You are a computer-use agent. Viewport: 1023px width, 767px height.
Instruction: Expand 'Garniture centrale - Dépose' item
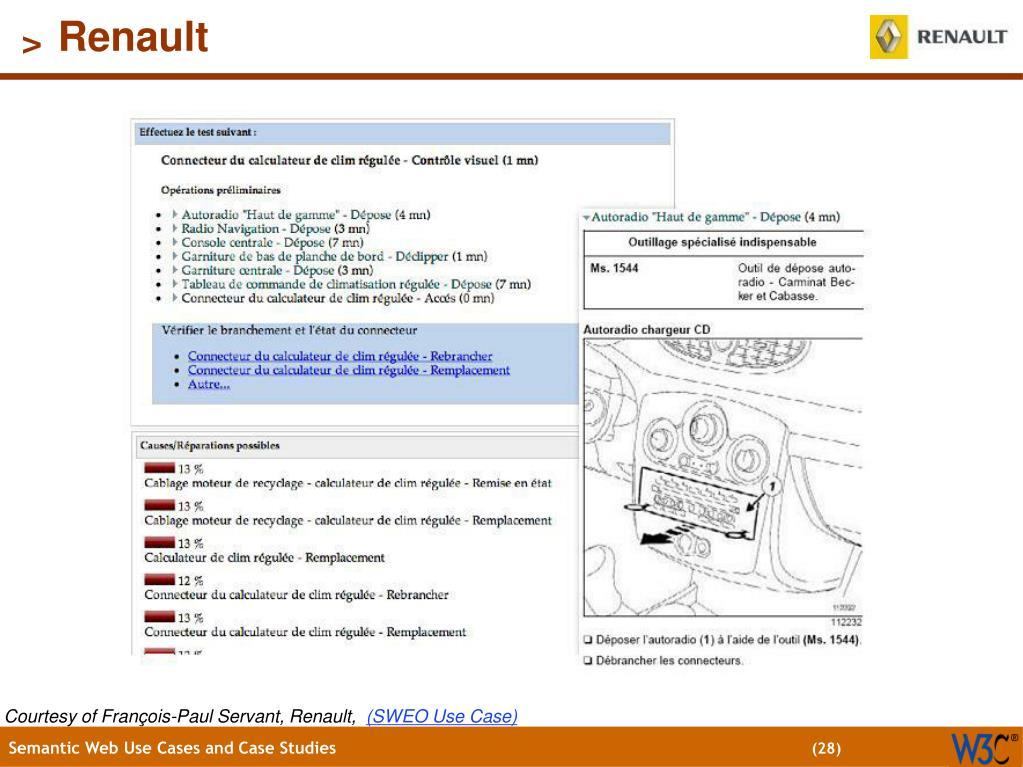175,270
